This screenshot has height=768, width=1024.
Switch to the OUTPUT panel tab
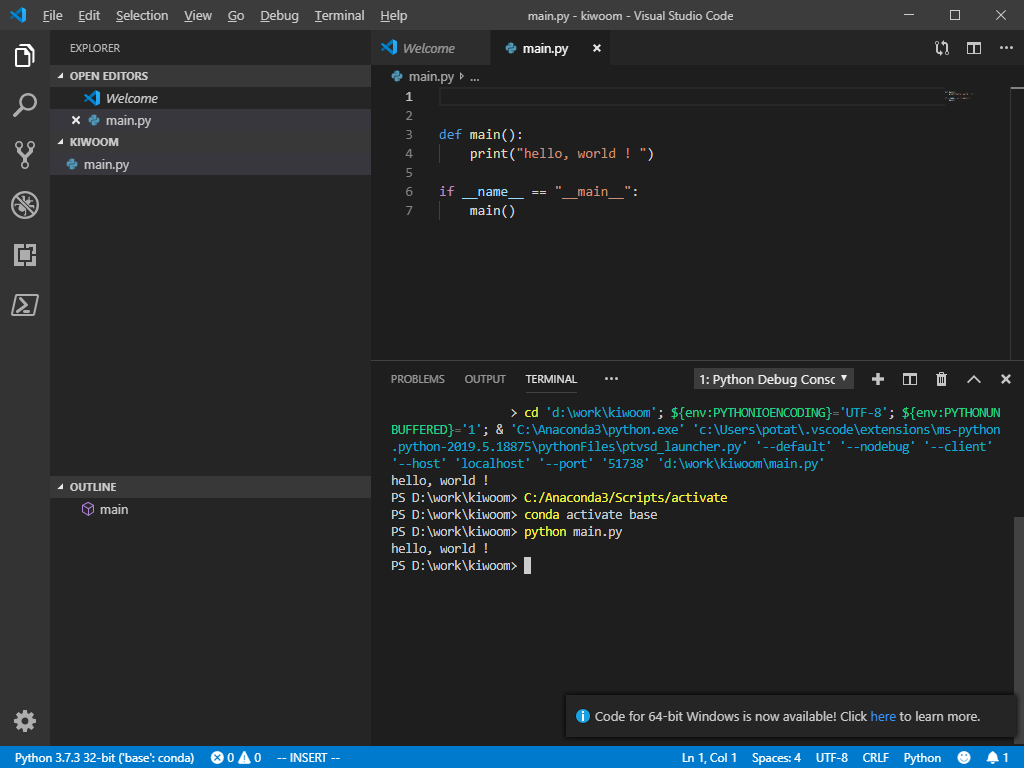tap(485, 379)
